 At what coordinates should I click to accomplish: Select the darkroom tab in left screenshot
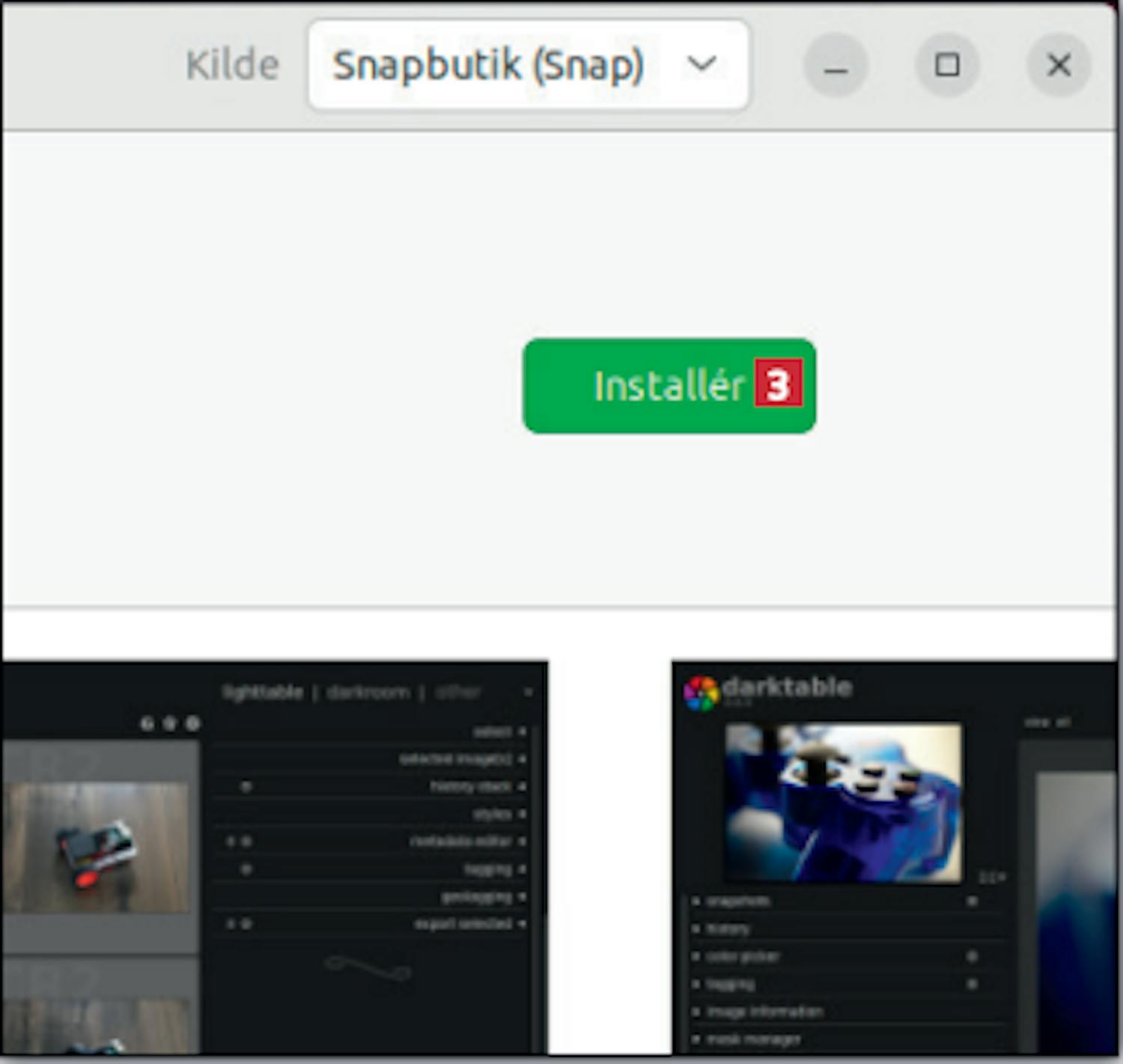(x=368, y=693)
